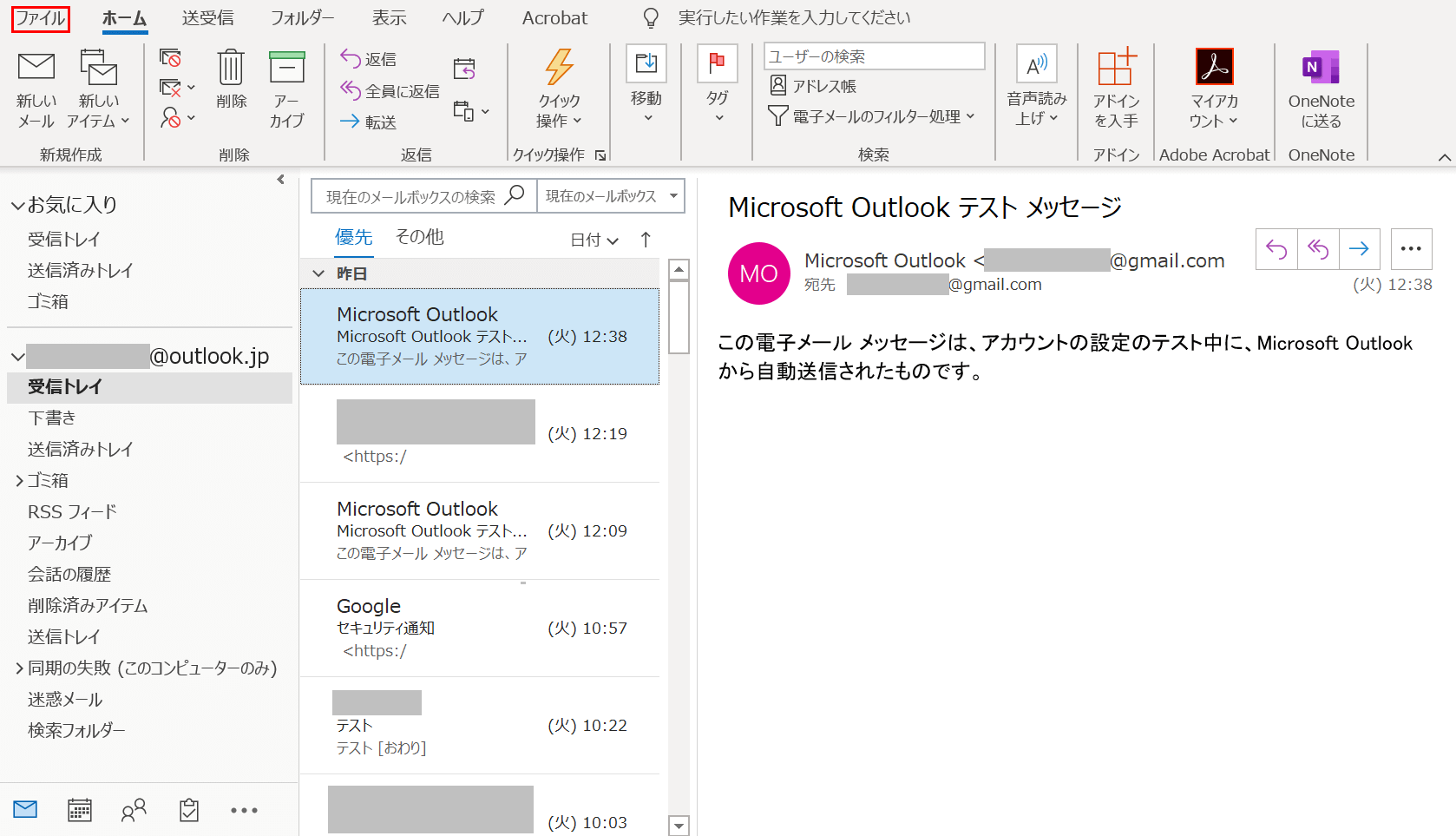Click the forward arrow in reading pane
The height and width of the screenshot is (836, 1456).
click(1359, 249)
